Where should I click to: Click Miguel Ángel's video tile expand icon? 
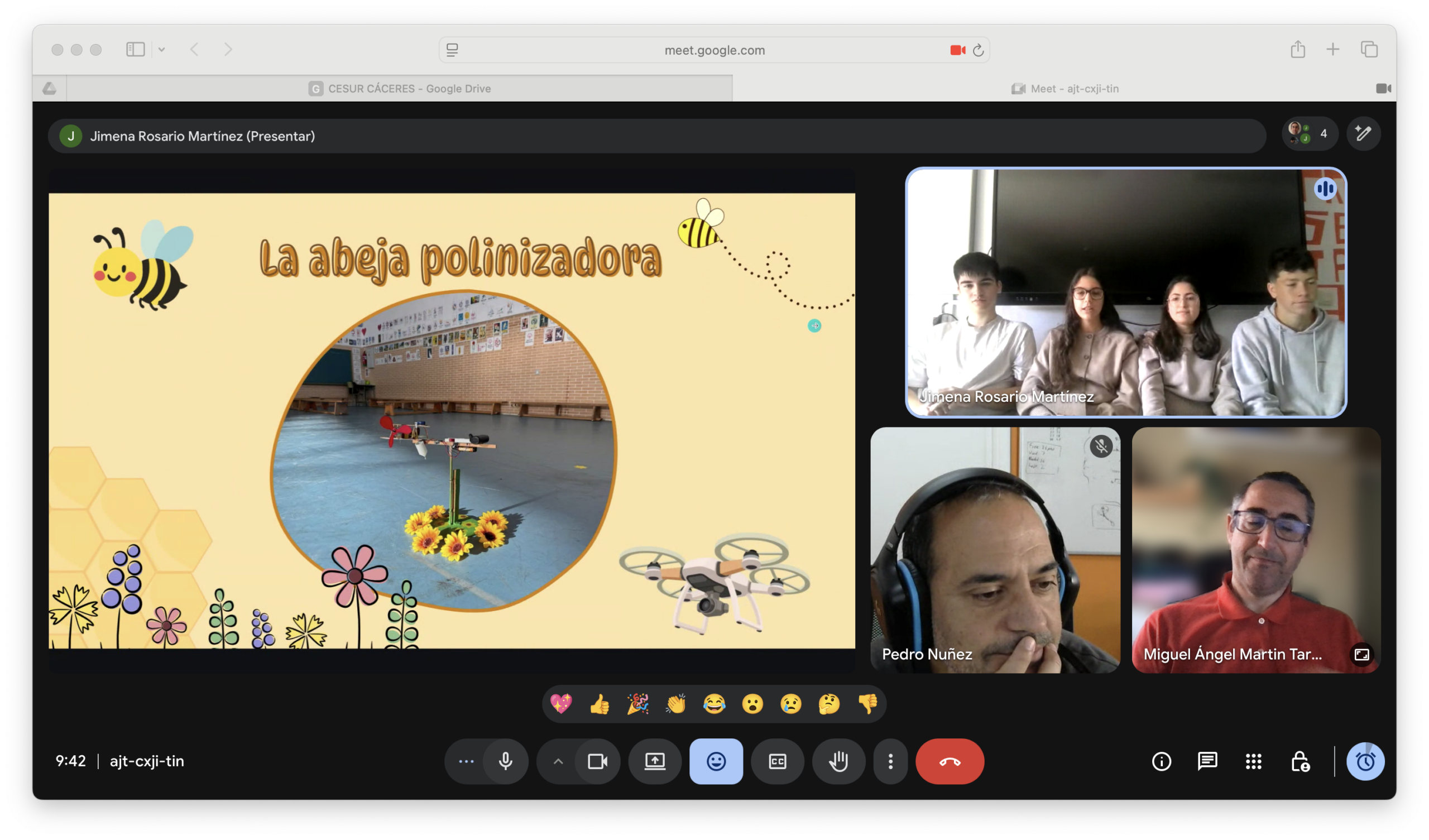(1361, 655)
